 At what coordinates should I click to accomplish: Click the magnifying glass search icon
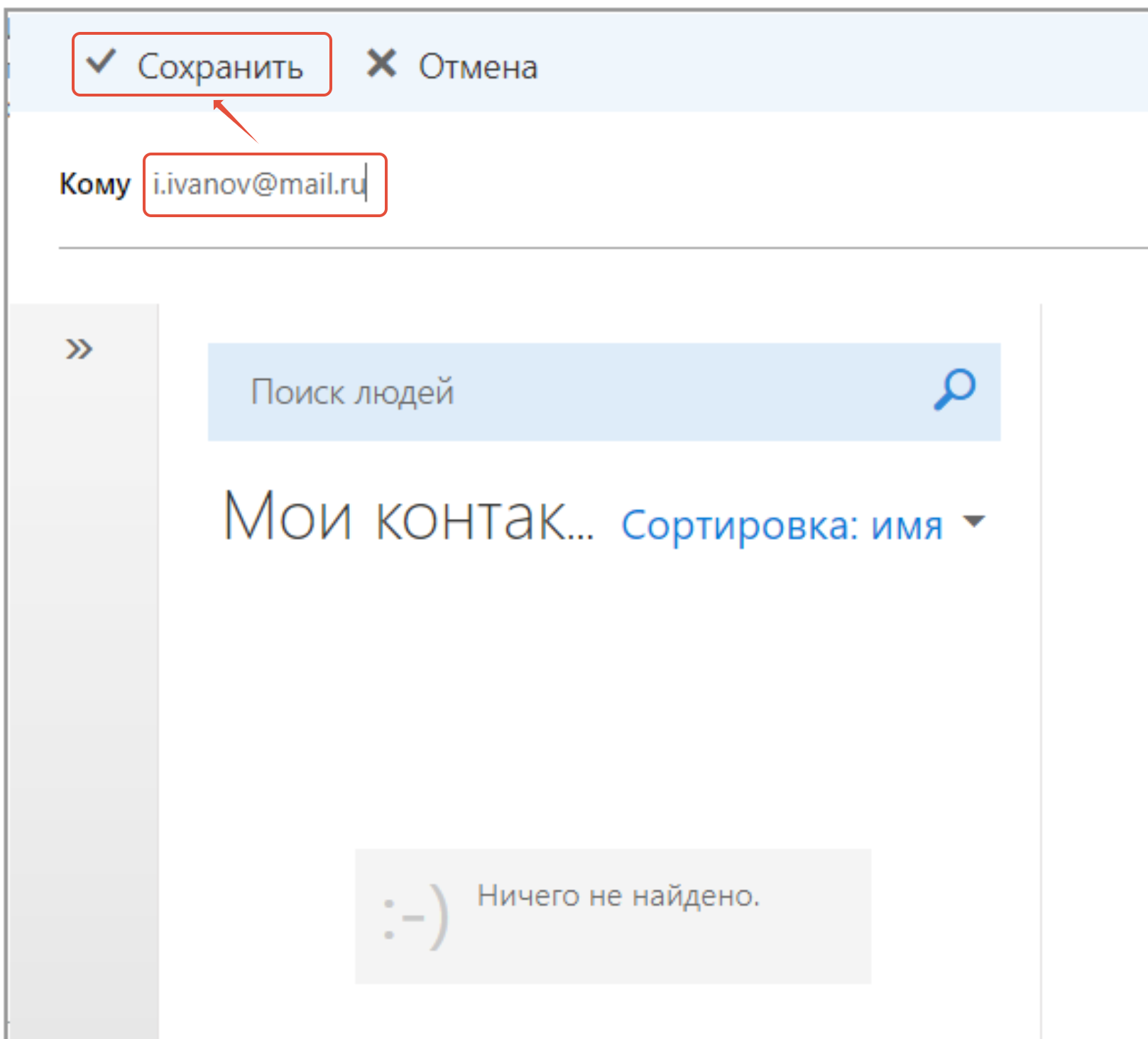954,390
